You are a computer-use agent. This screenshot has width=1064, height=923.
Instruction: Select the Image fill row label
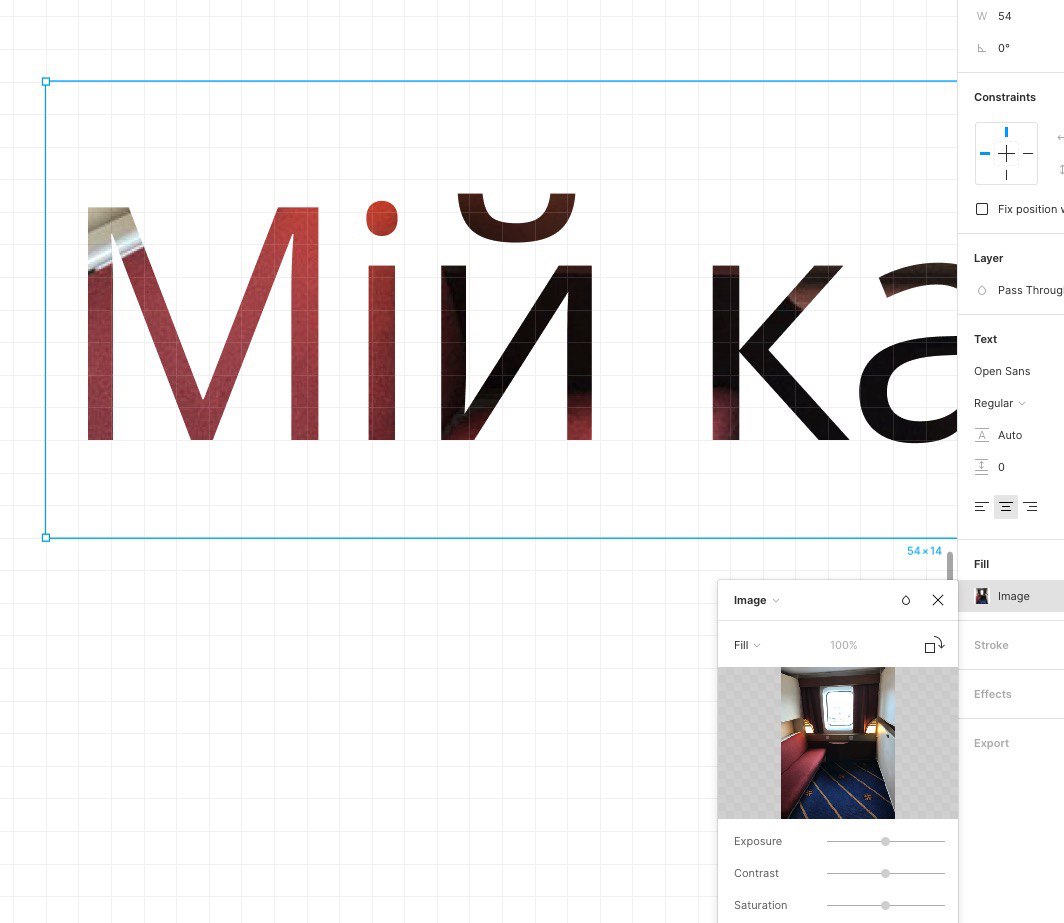pyautogui.click(x=1013, y=596)
